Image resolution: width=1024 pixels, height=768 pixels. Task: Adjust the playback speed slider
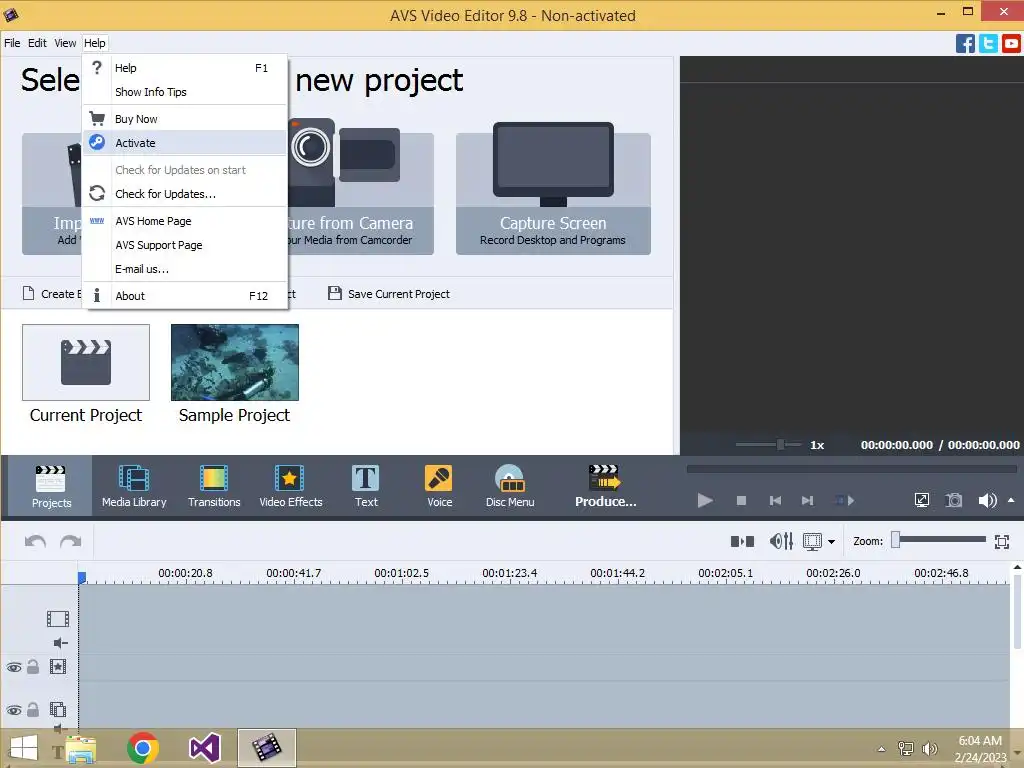769,445
